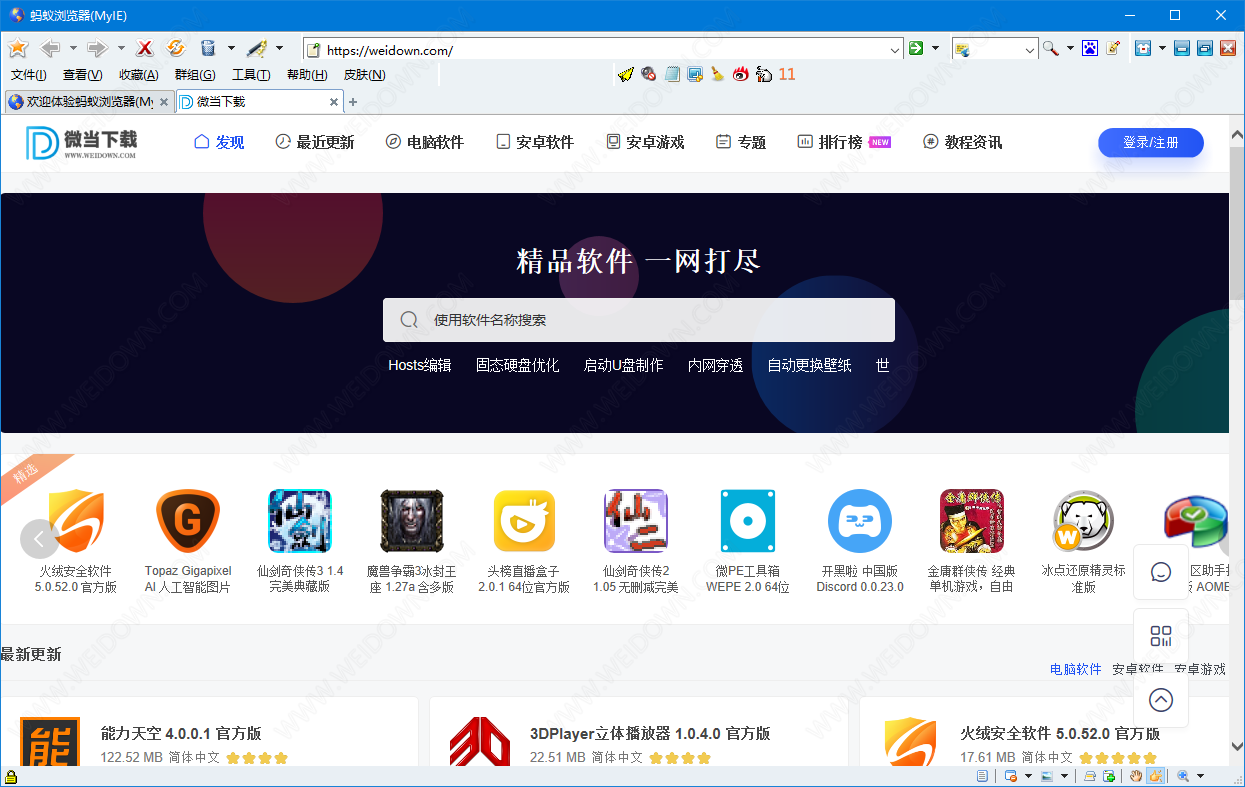The image size is (1245, 787).
Task: Expand the trash bin dropdown arrow
Action: [x=231, y=48]
